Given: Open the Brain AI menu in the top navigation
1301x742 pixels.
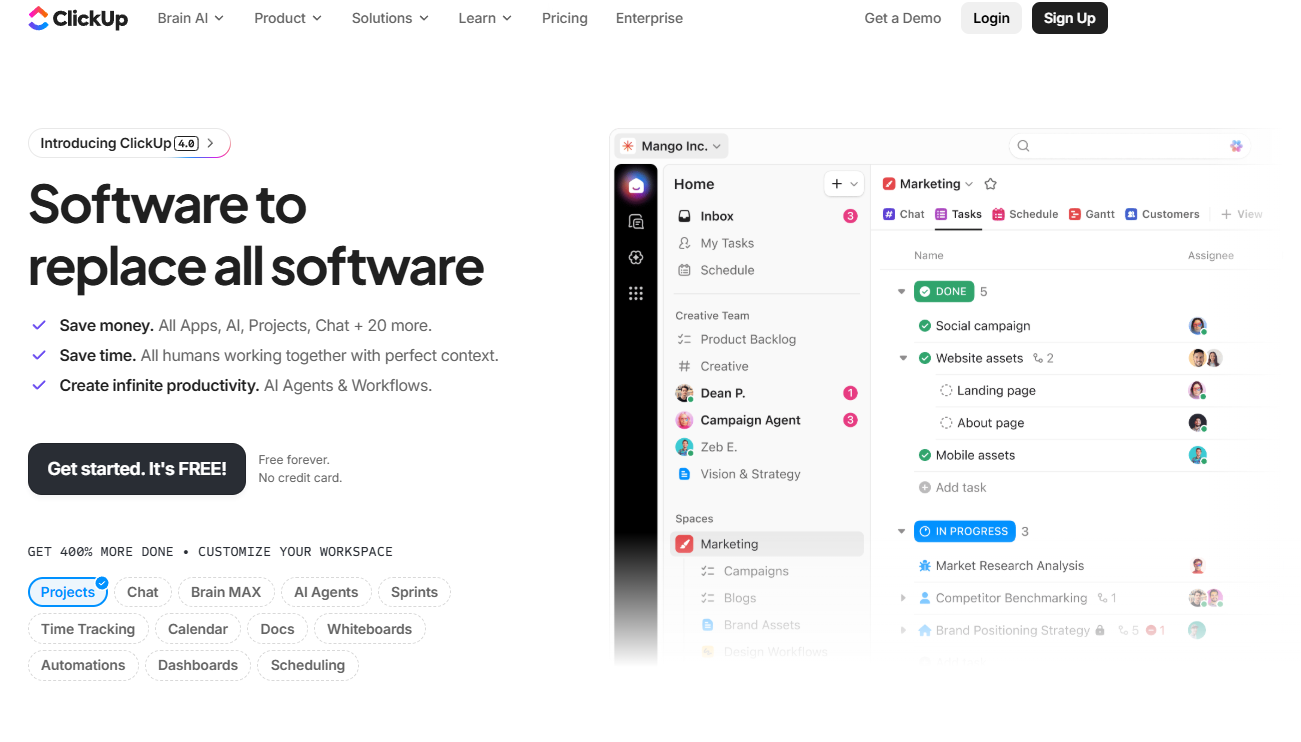Looking at the screenshot, I should pyautogui.click(x=191, y=18).
